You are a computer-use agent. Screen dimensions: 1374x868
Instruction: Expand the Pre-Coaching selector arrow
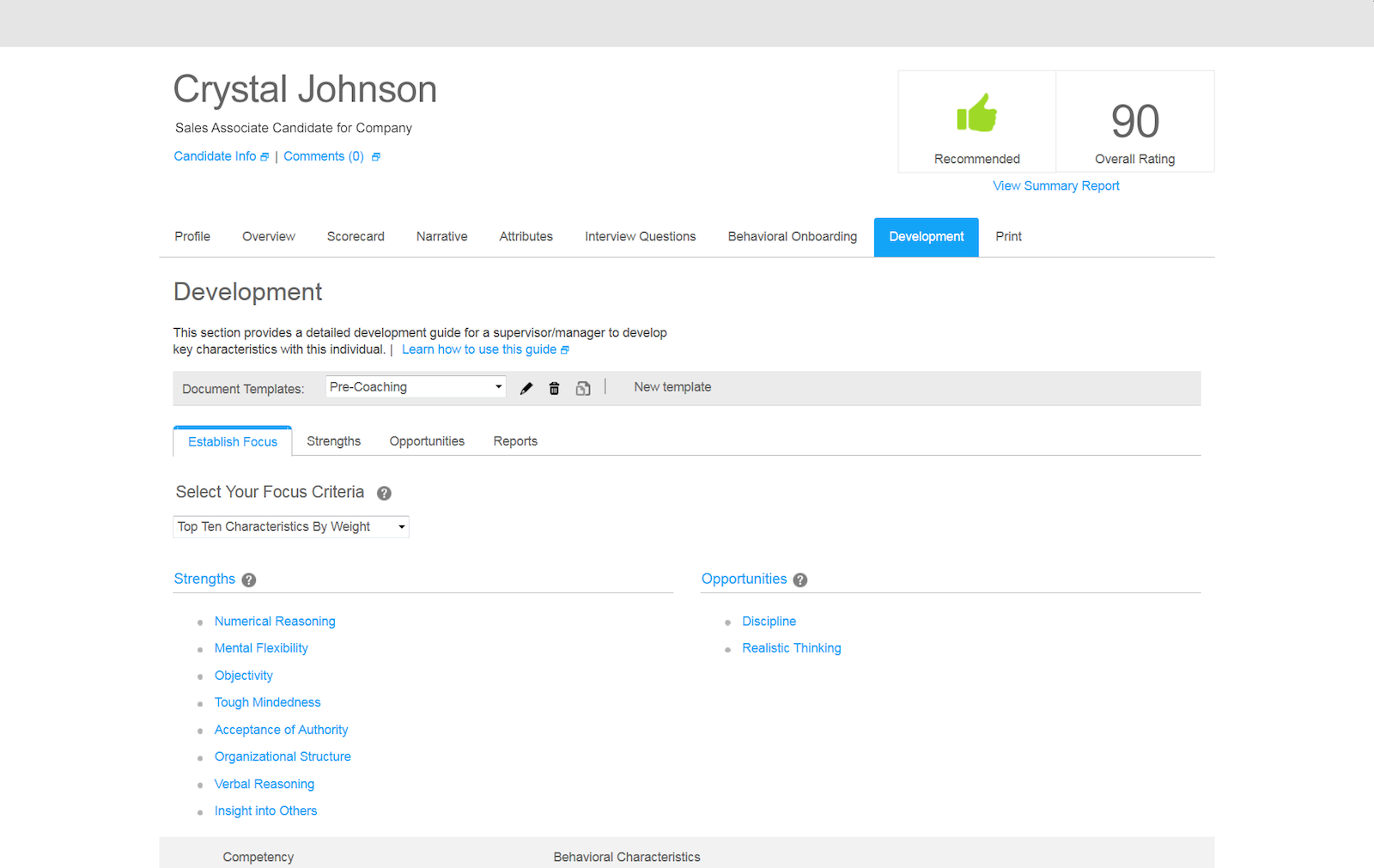click(x=496, y=386)
